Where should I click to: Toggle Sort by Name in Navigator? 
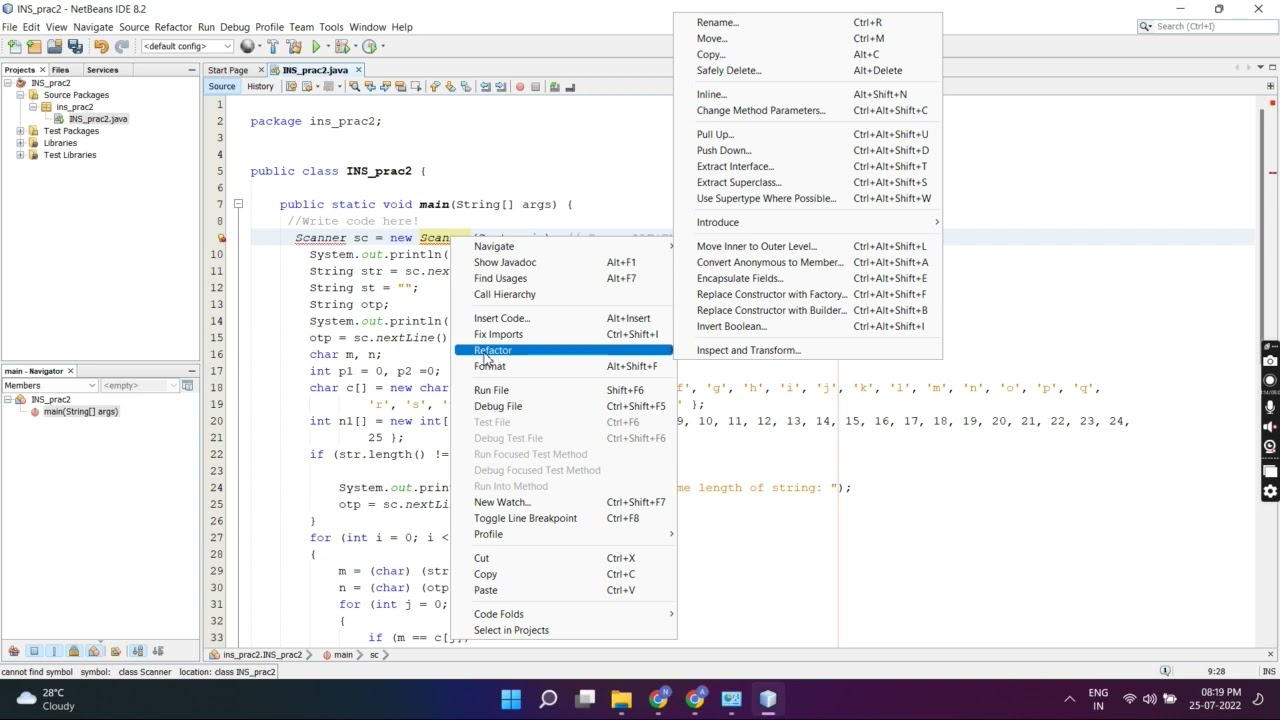click(x=138, y=651)
